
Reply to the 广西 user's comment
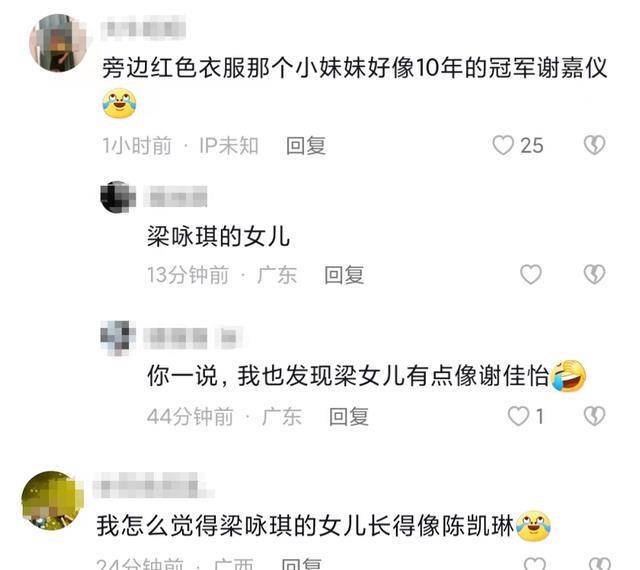301,564
